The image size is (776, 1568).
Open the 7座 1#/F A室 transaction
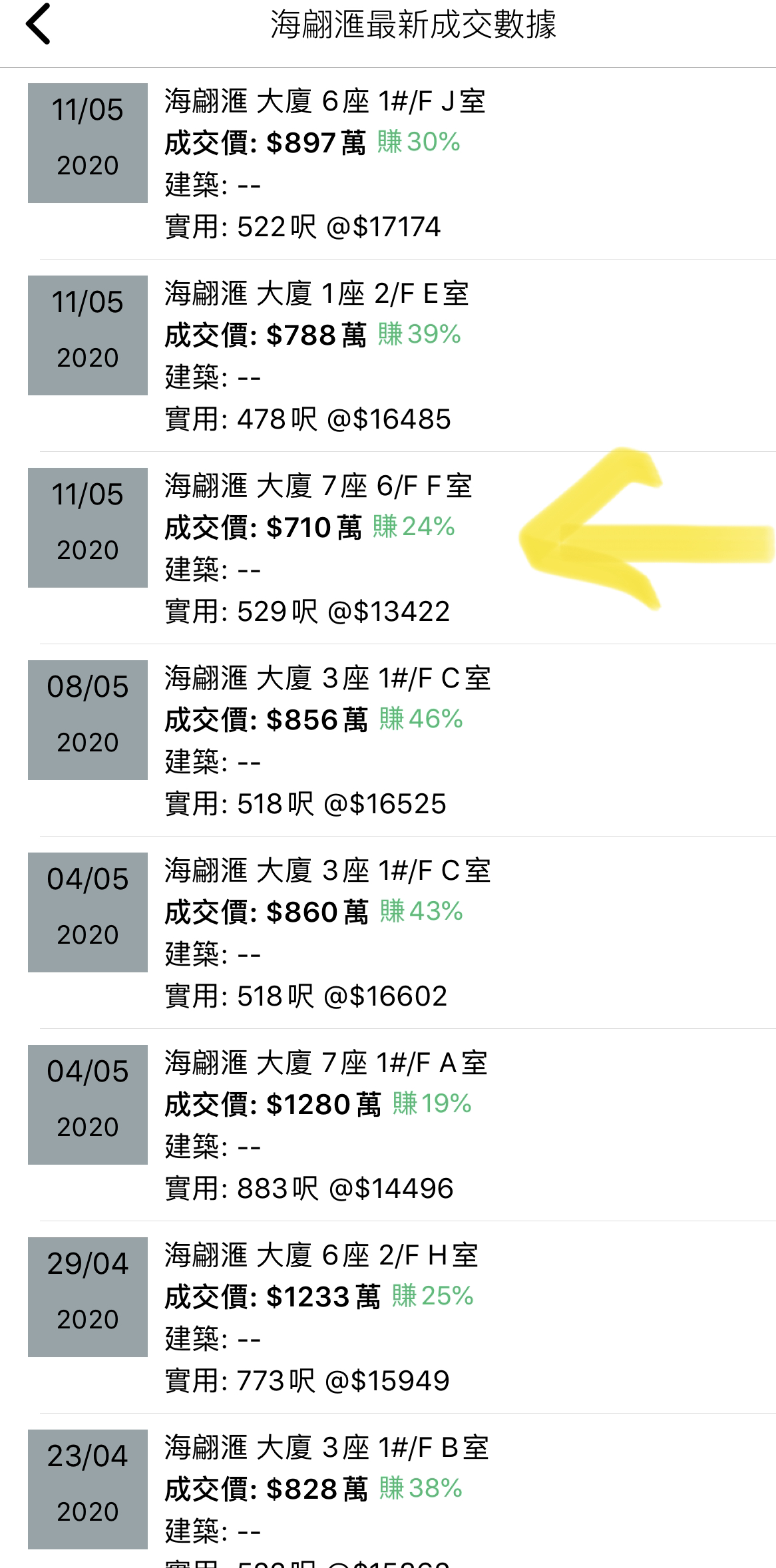coord(388,1125)
